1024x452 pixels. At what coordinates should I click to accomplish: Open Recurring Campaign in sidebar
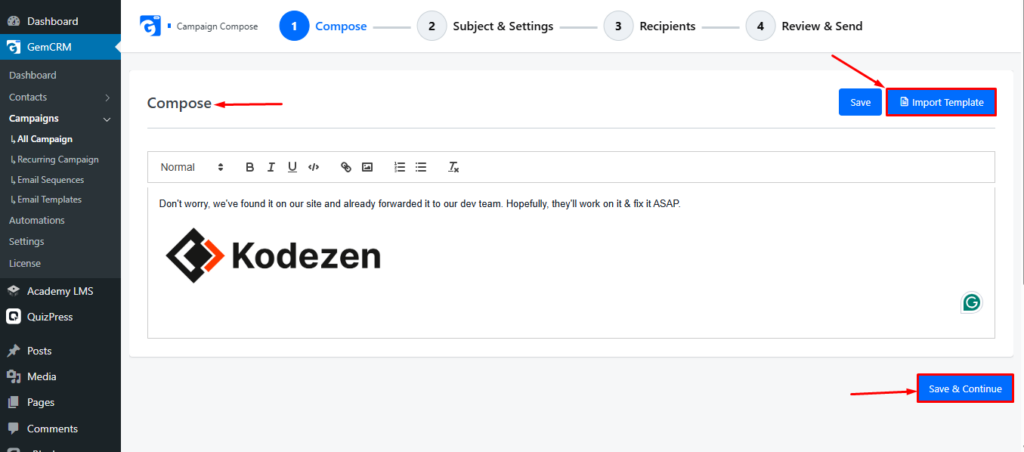60,159
